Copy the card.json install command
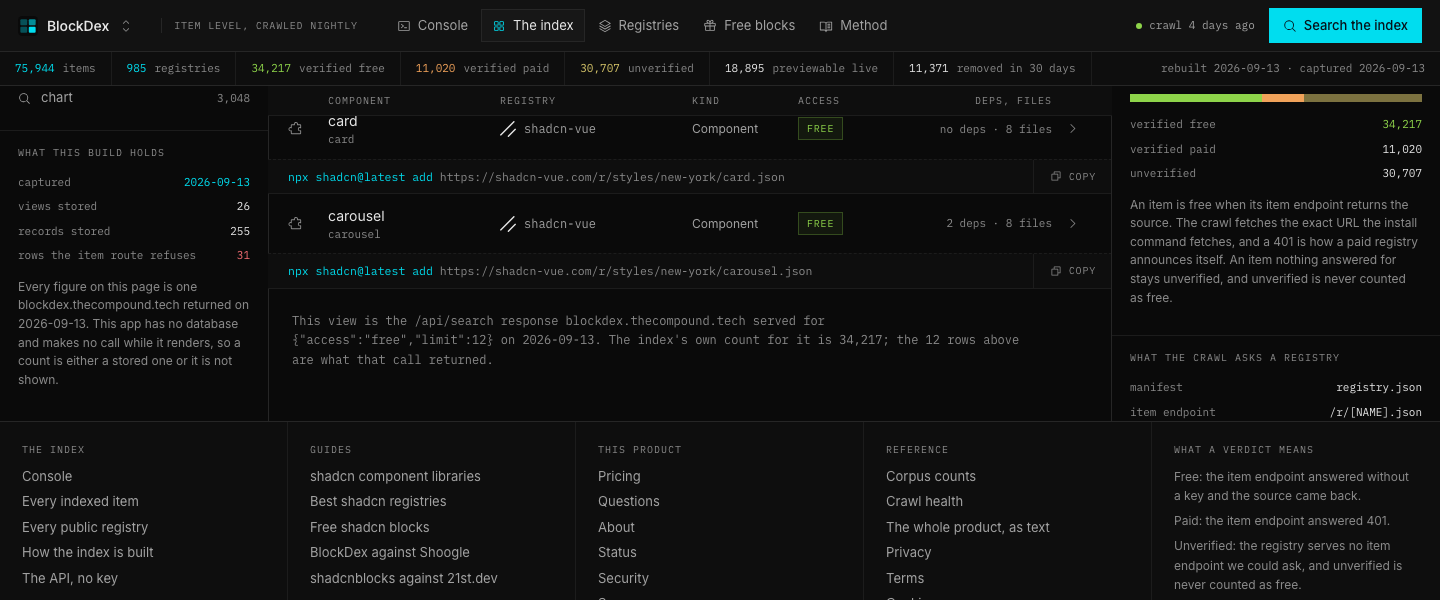Image resolution: width=1440 pixels, height=600 pixels. (x=1073, y=177)
